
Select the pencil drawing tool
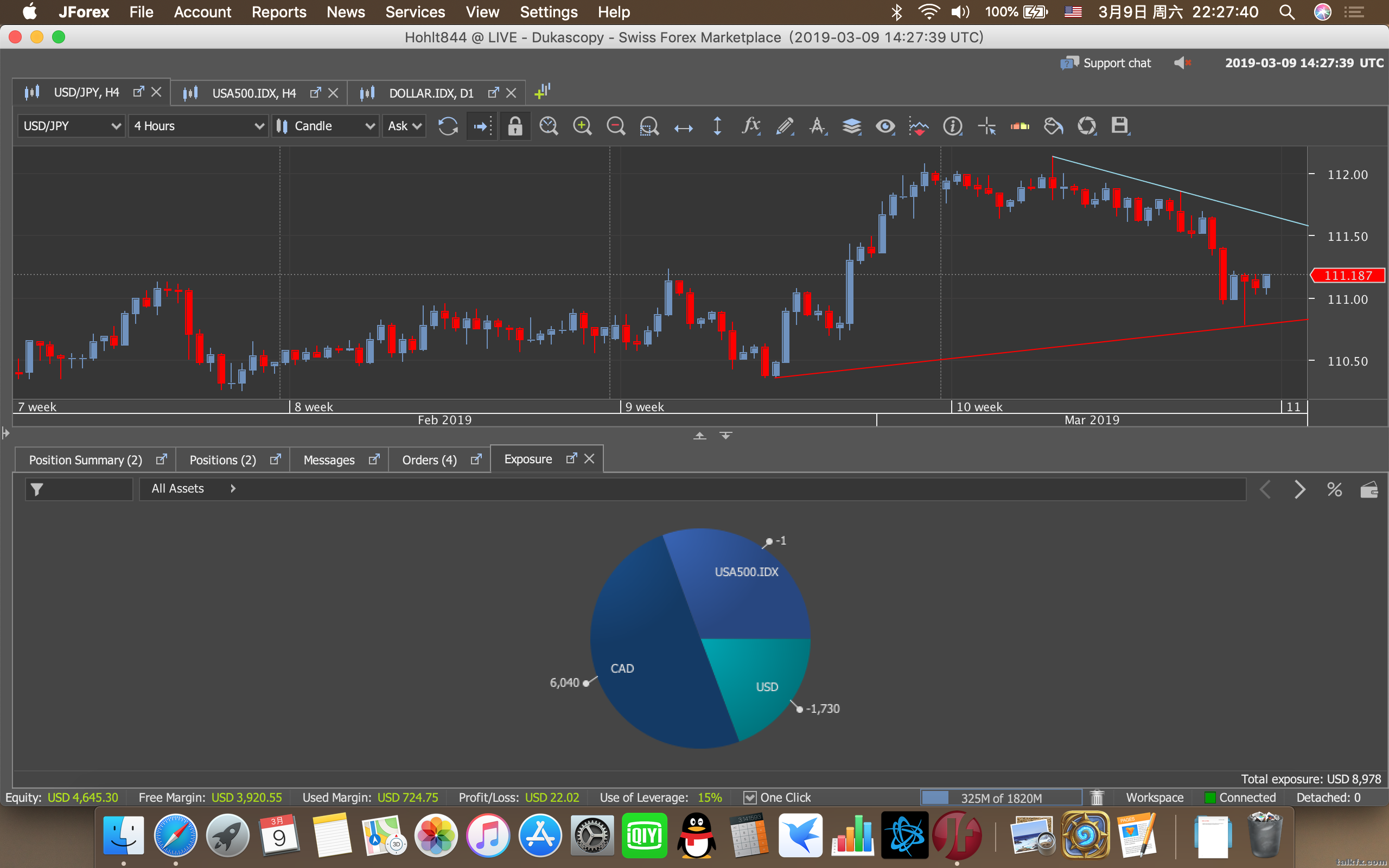(x=785, y=126)
